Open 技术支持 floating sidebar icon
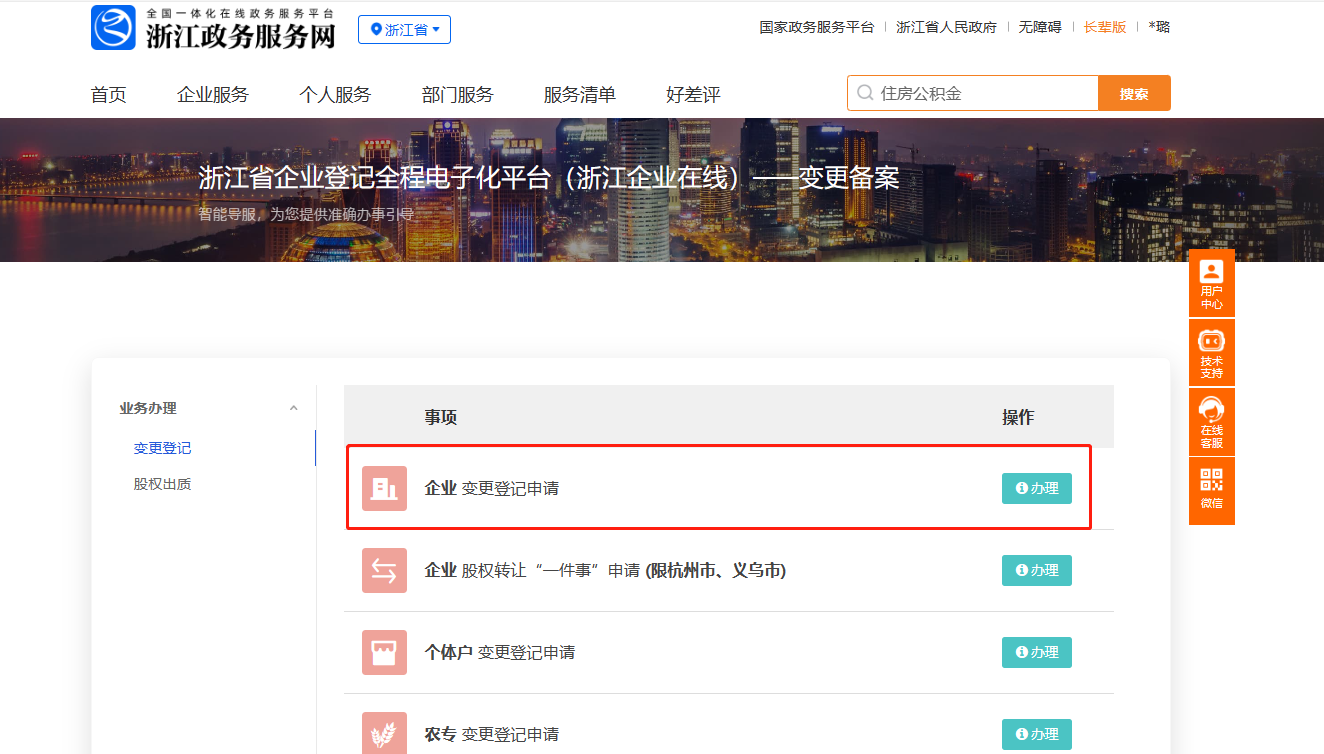The image size is (1324, 754). click(1212, 353)
